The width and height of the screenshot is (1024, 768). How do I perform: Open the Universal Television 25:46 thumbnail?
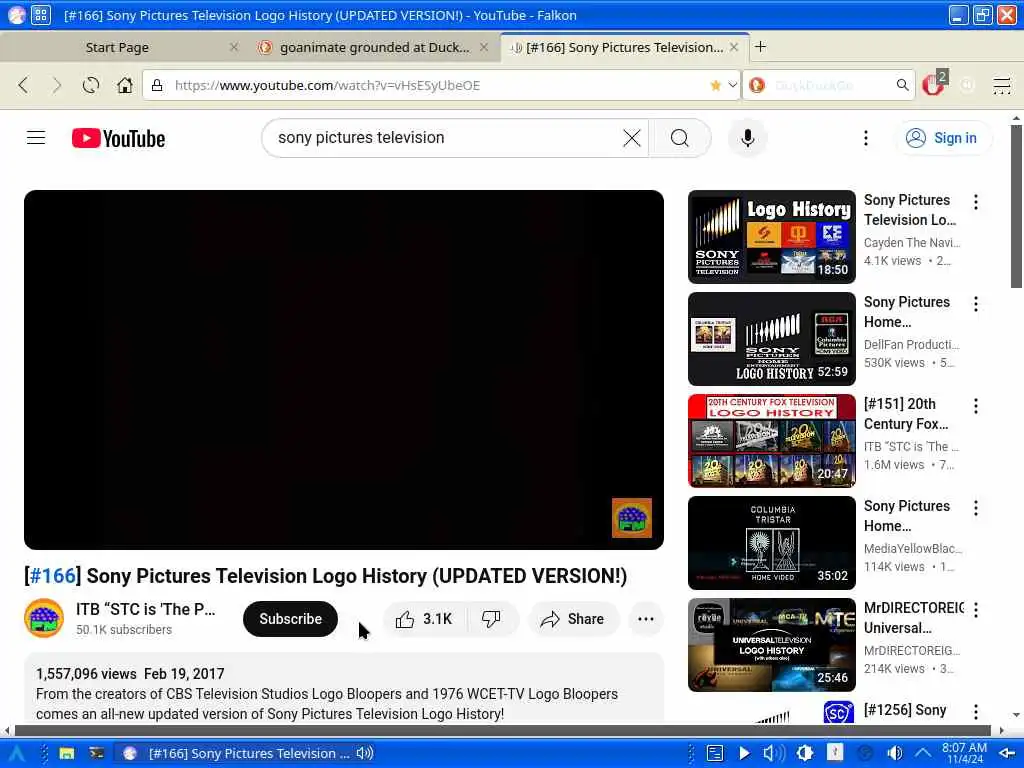coord(772,645)
